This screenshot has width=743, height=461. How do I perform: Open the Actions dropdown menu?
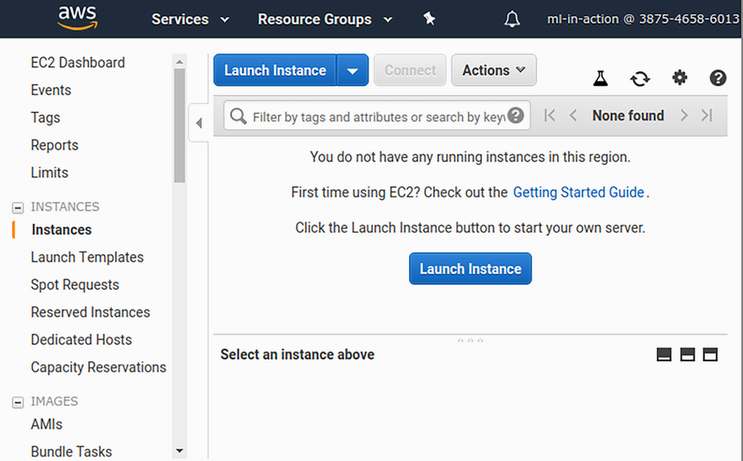(494, 70)
